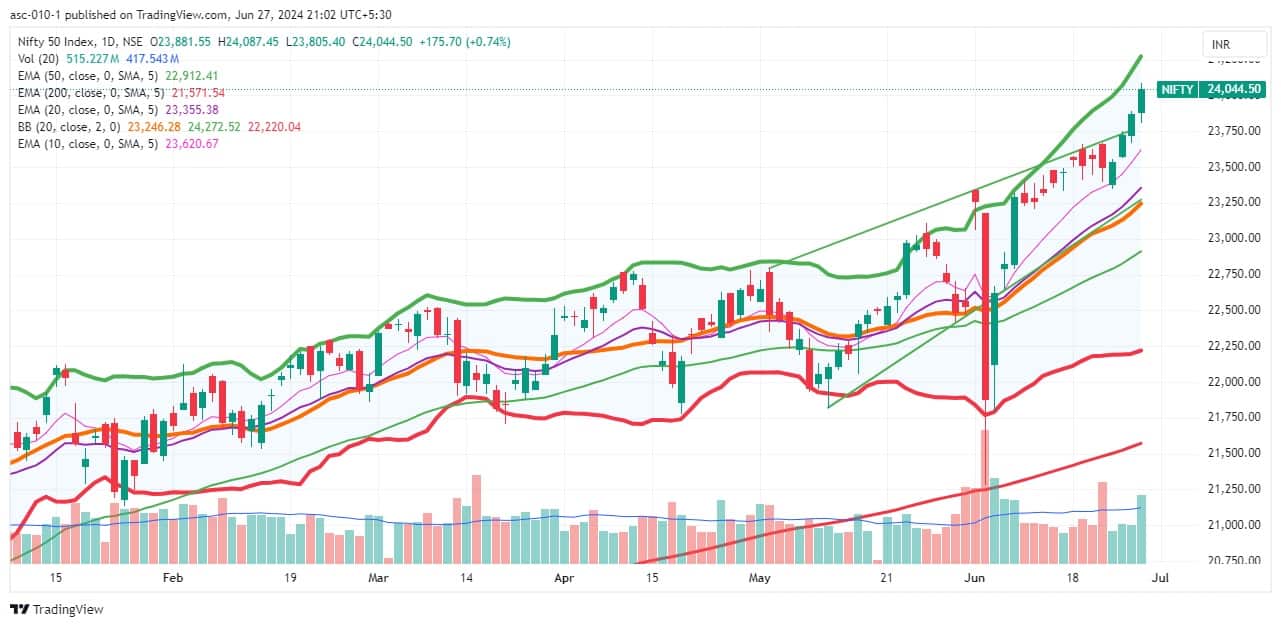
Task: Click the TradingView logo icon
Action: pos(19,609)
